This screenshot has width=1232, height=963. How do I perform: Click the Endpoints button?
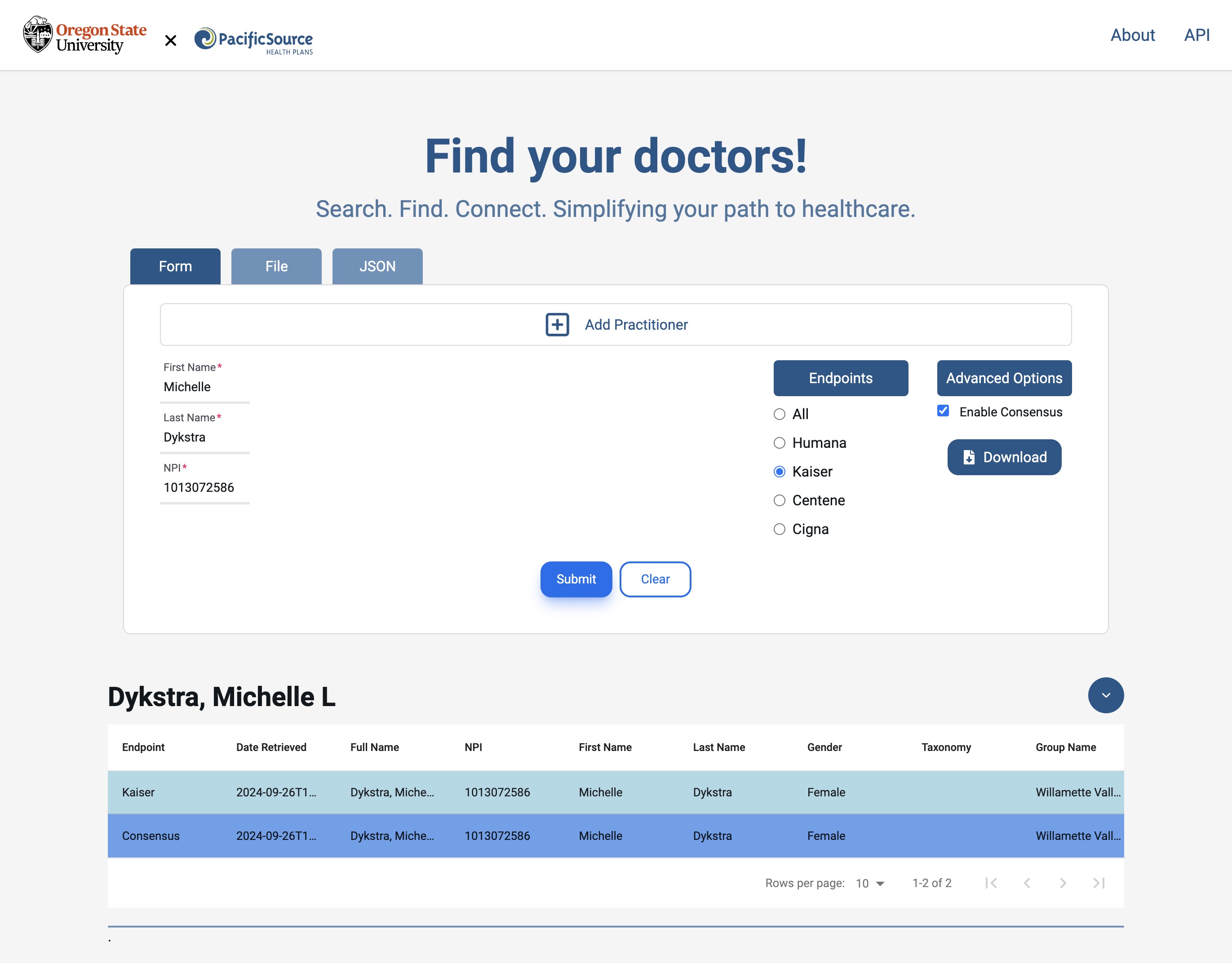841,378
